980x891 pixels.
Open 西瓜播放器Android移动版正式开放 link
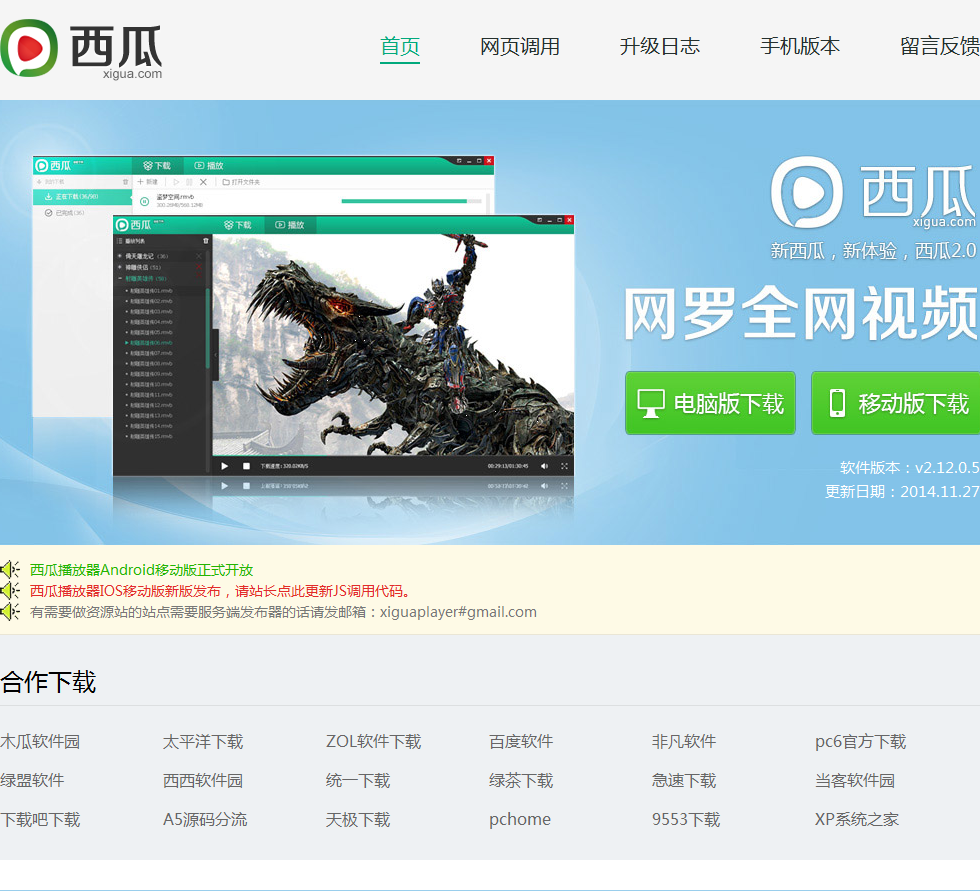click(x=141, y=570)
